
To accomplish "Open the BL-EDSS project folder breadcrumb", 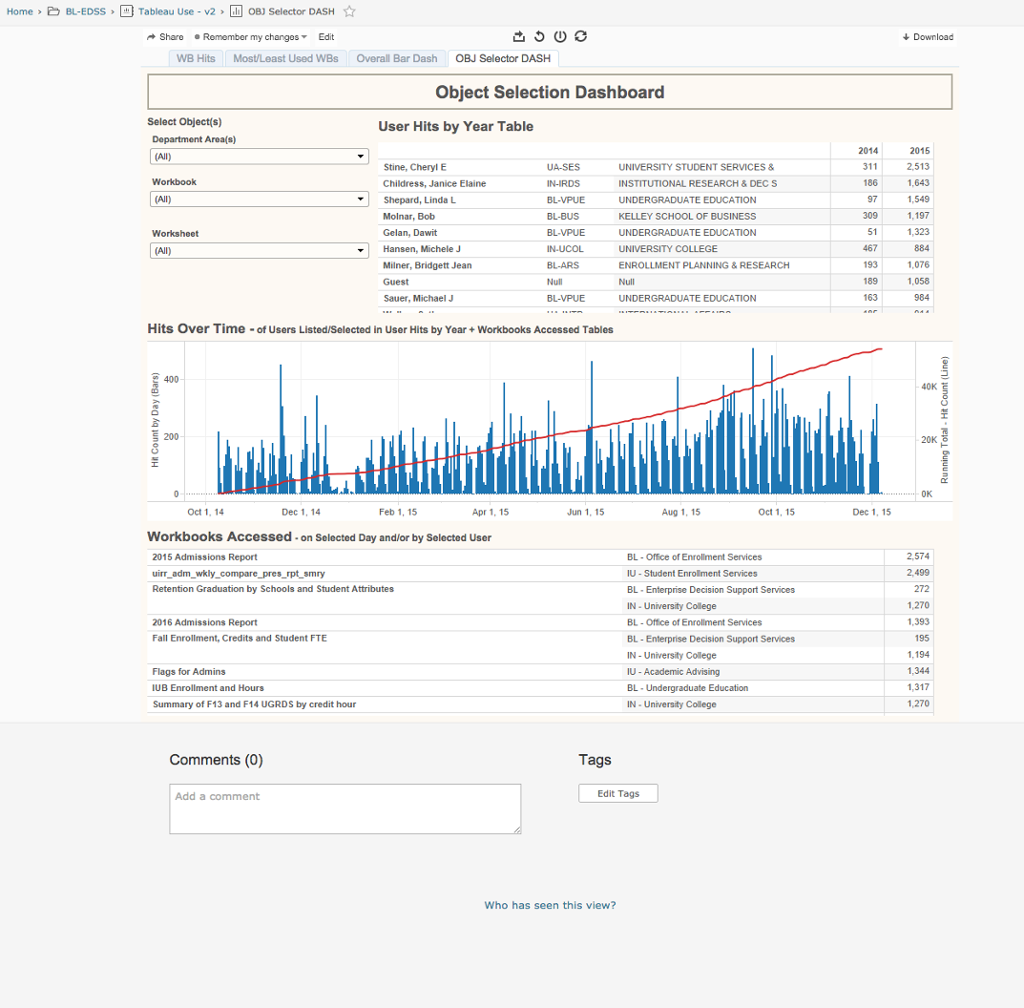I will [85, 12].
